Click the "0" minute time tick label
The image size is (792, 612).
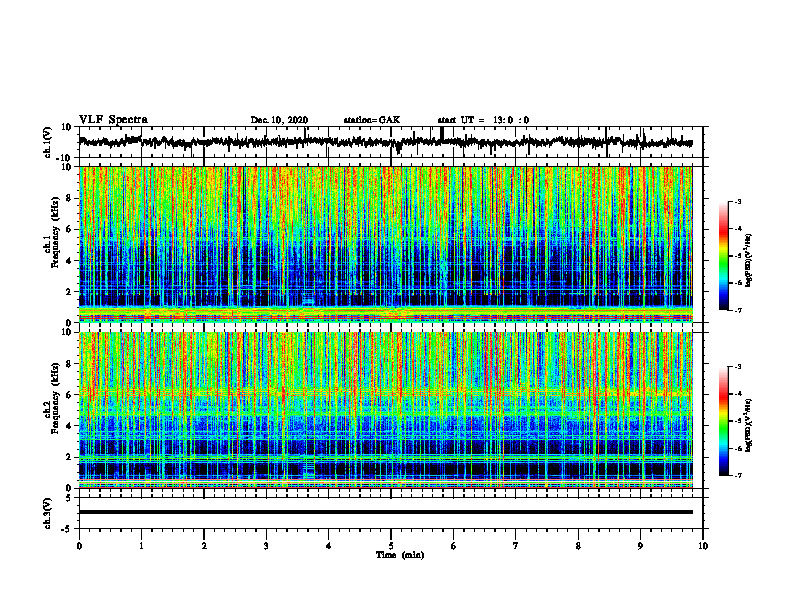79,546
